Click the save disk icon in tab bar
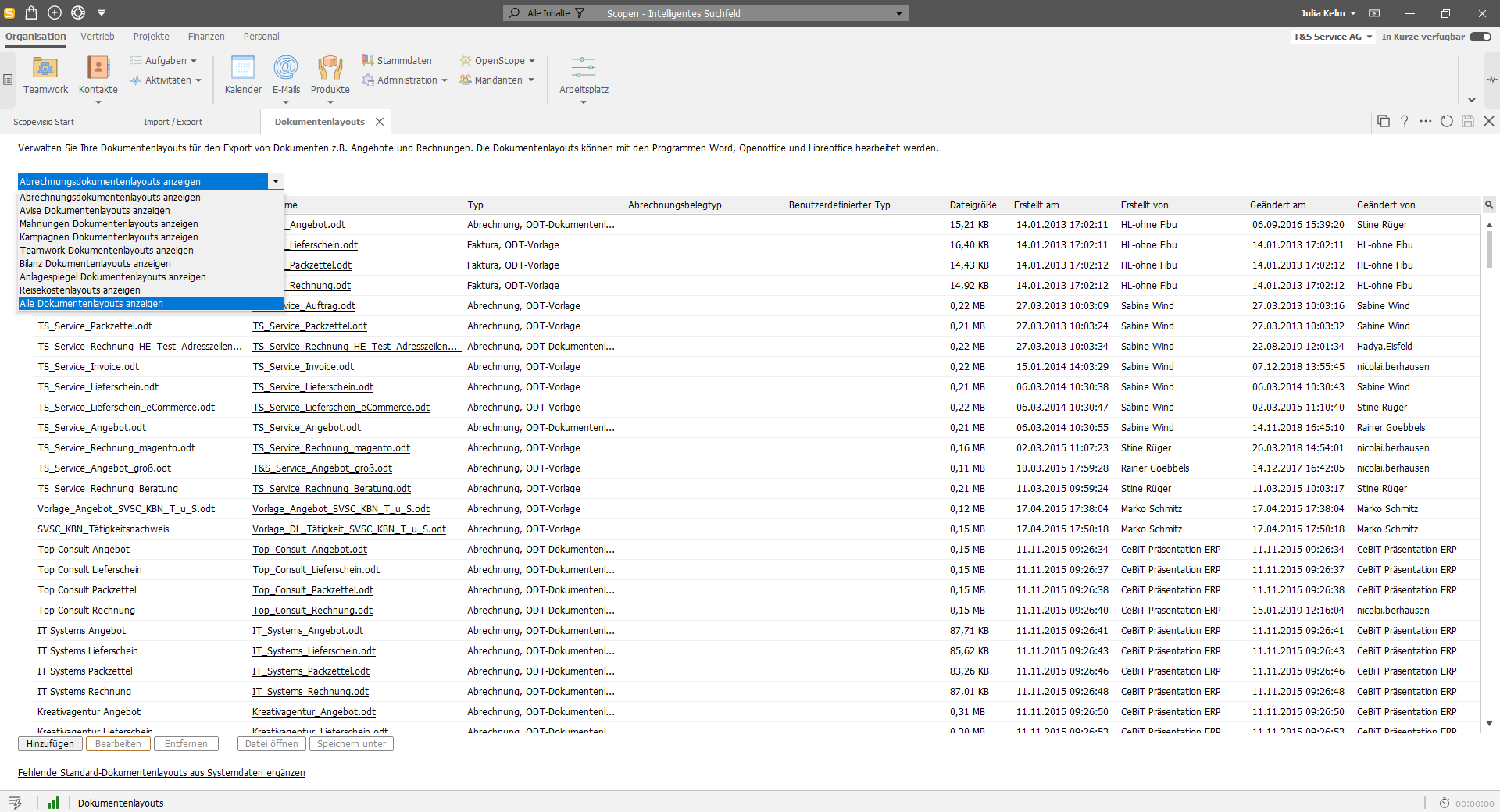This screenshot has height=812, width=1500. click(x=1467, y=121)
